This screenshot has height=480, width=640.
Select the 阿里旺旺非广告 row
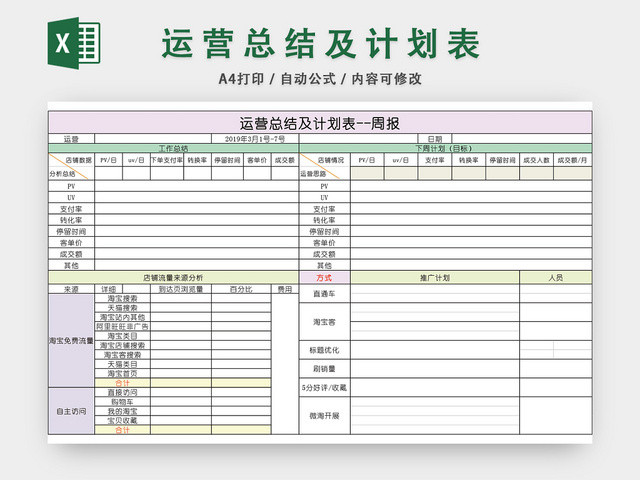tap(122, 327)
